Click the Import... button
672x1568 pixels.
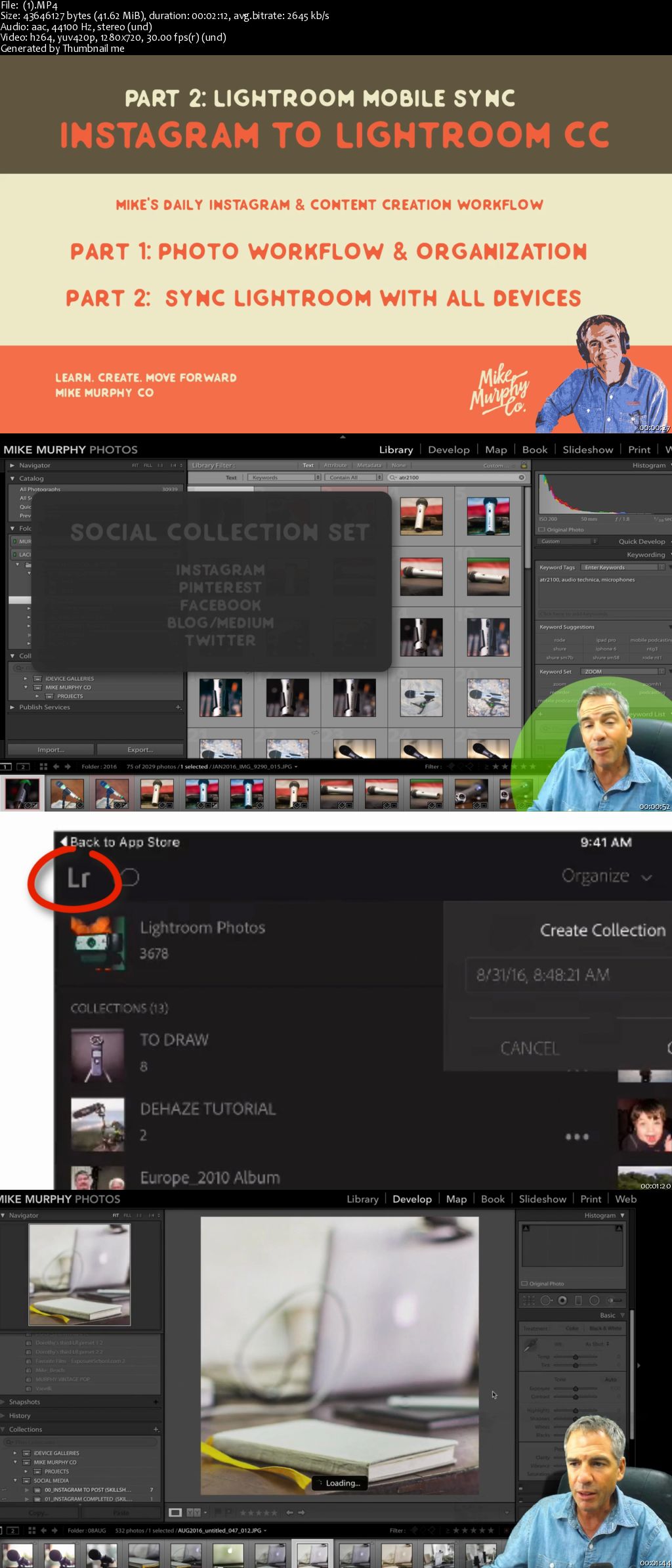(51, 749)
